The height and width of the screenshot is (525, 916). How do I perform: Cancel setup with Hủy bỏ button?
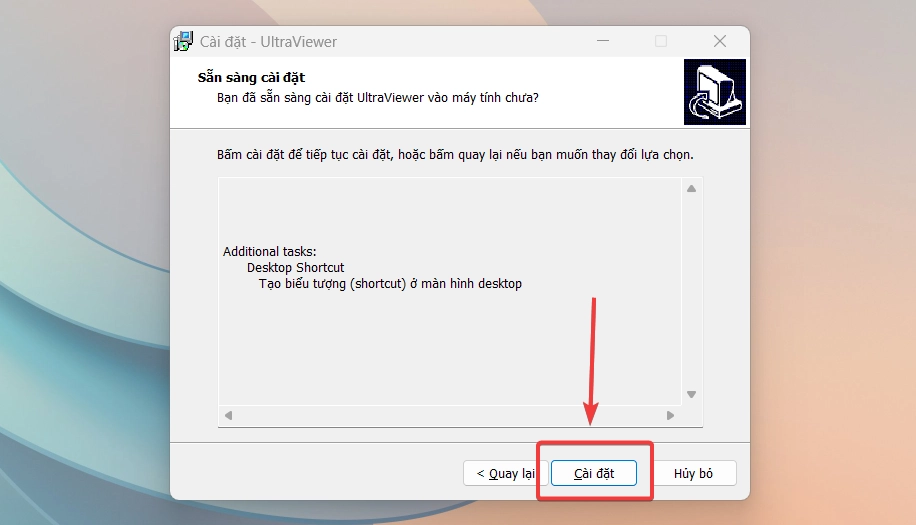tap(693, 473)
